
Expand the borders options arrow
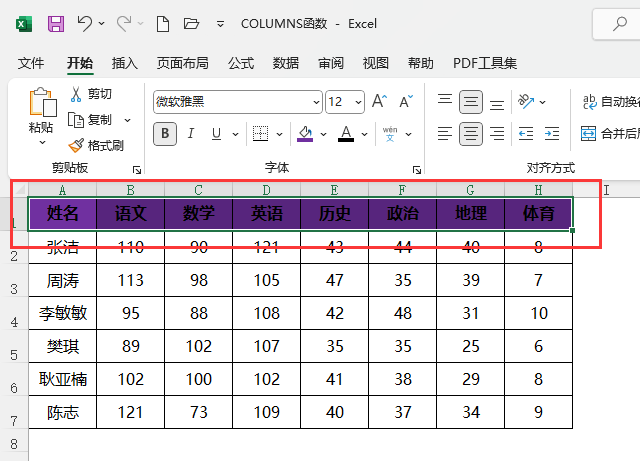coord(280,134)
